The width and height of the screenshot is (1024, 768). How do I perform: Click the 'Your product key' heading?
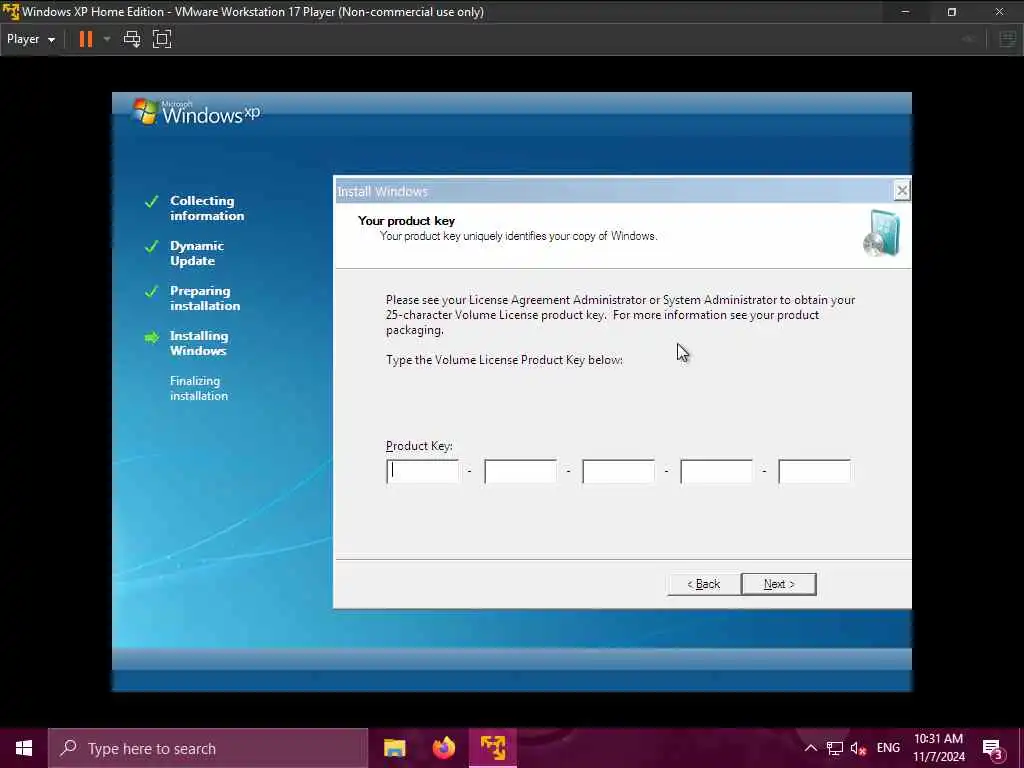click(406, 221)
